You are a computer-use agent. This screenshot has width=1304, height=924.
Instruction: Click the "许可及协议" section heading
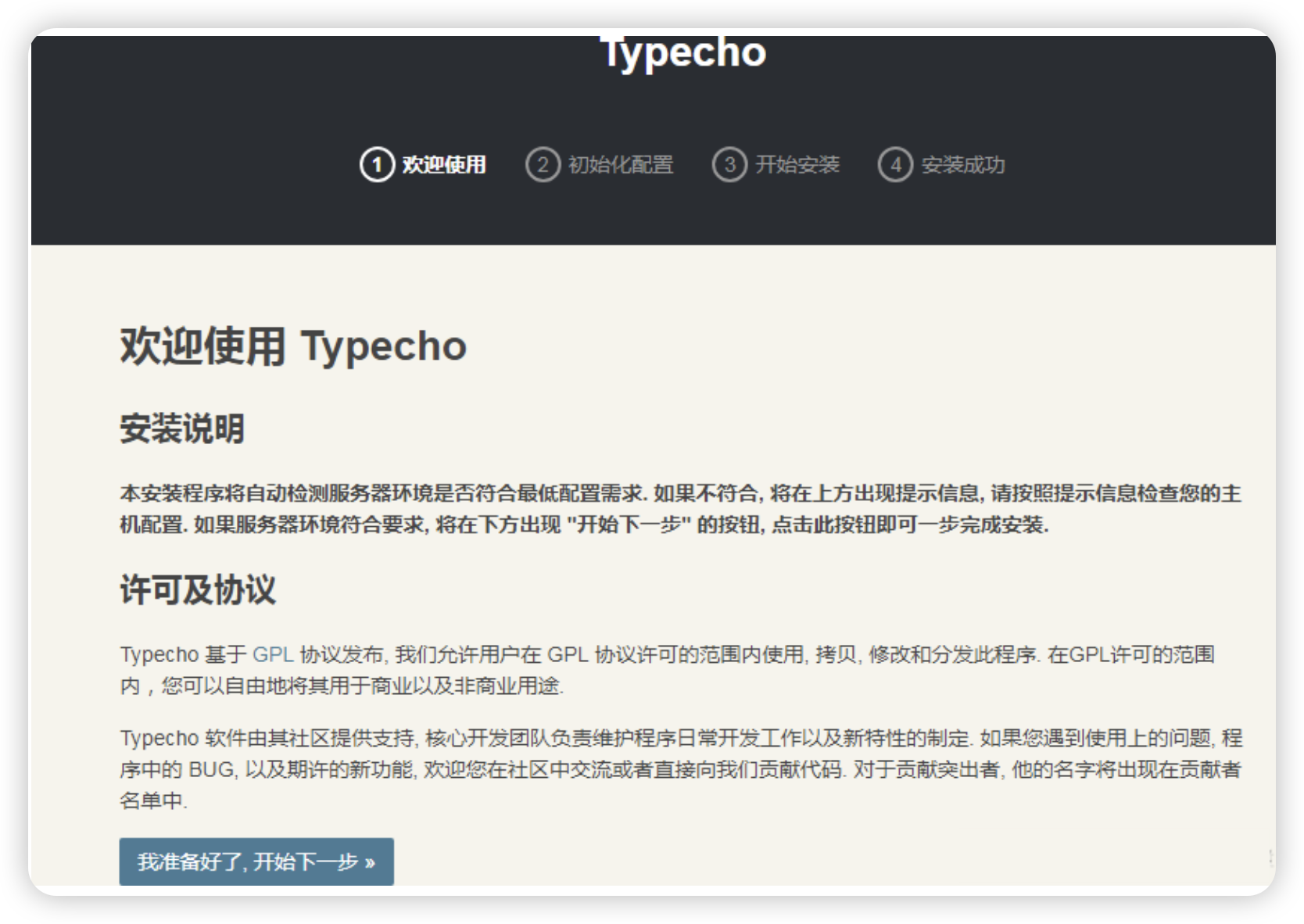click(x=198, y=589)
